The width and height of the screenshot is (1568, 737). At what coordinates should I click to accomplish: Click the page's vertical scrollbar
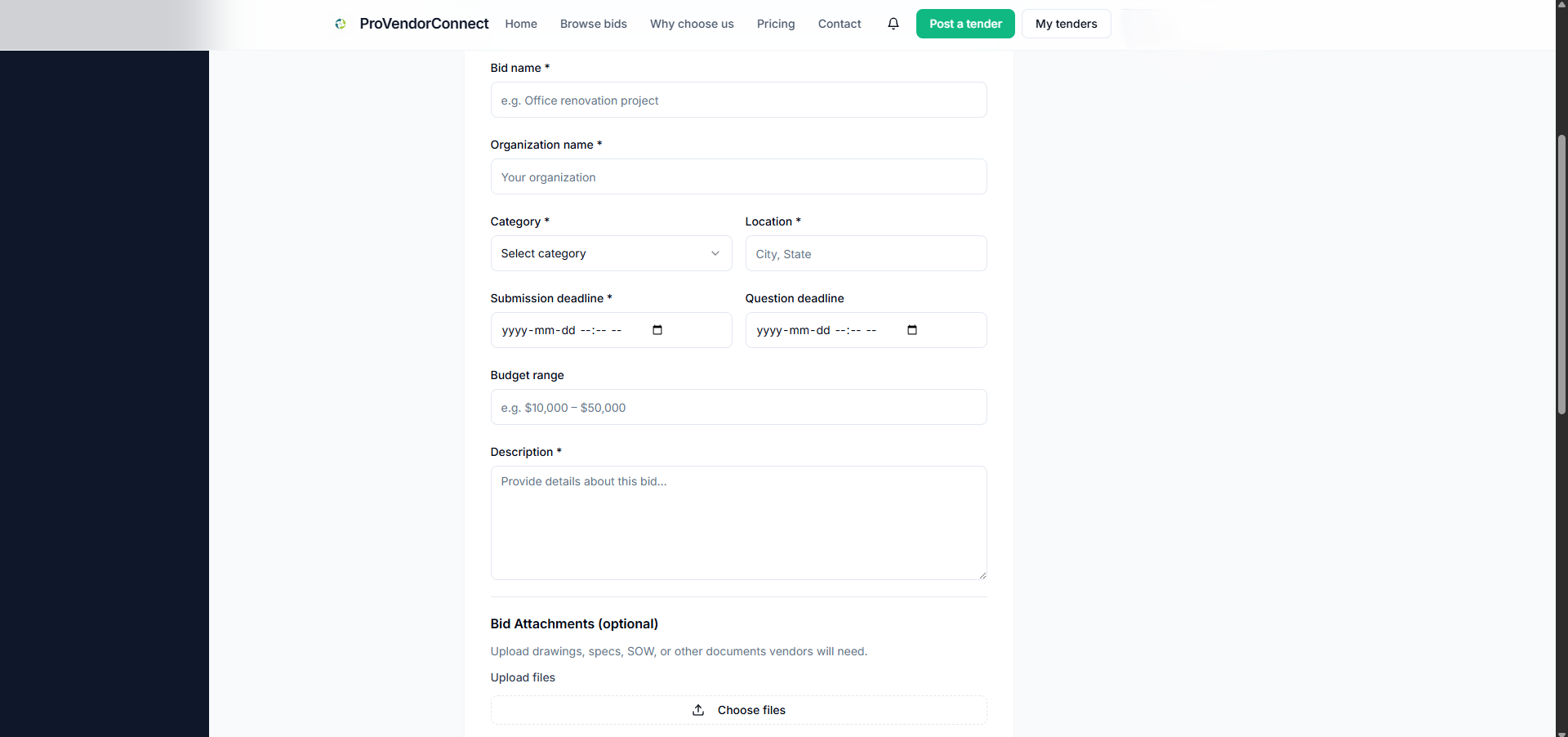[x=1561, y=274]
